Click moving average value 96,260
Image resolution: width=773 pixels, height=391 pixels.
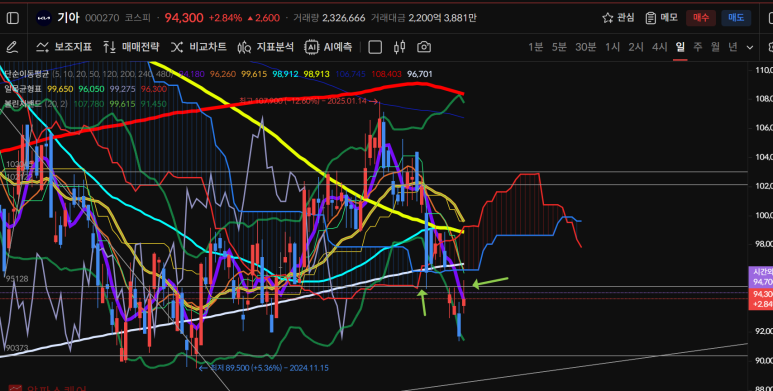click(x=223, y=74)
